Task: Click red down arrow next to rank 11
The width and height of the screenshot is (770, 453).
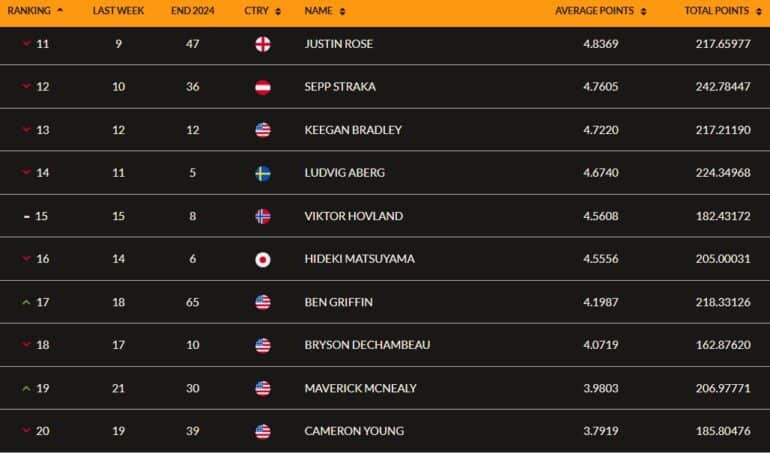Action: click(27, 44)
